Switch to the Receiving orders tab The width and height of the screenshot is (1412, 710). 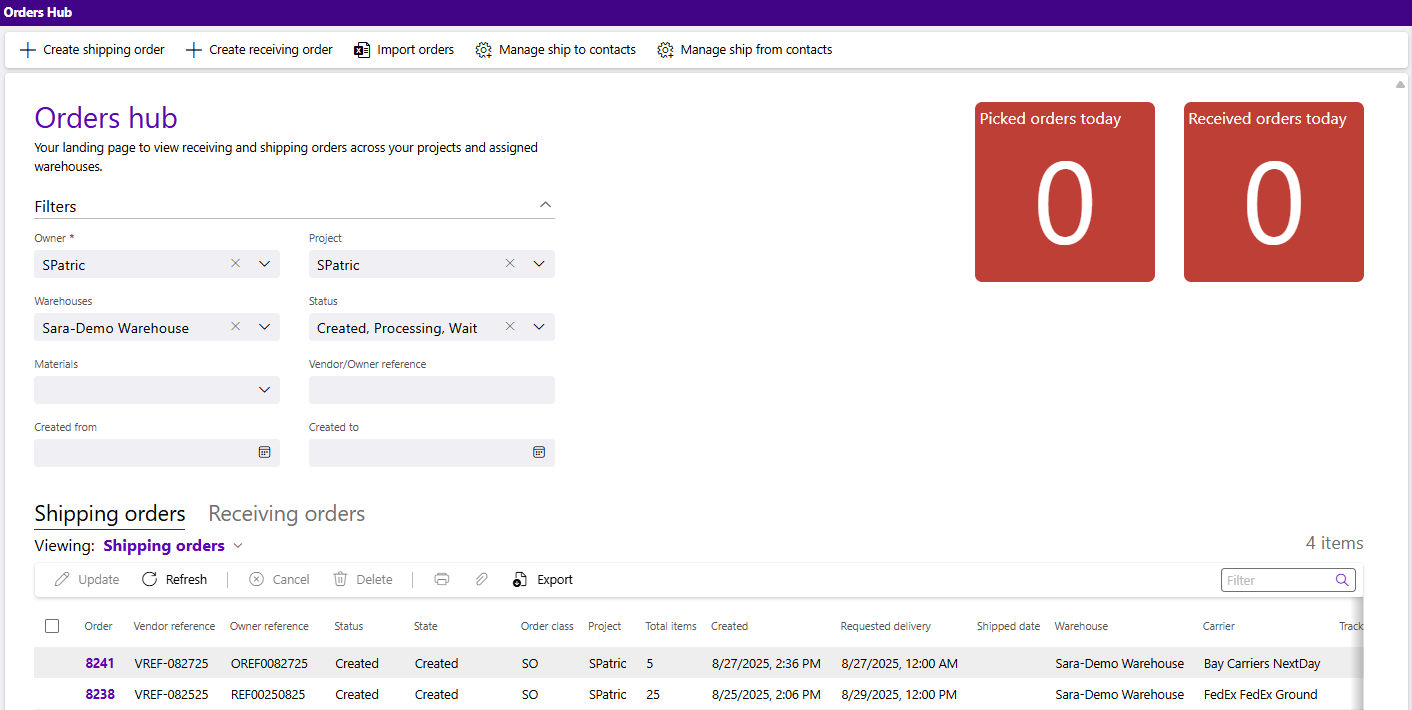click(x=286, y=514)
